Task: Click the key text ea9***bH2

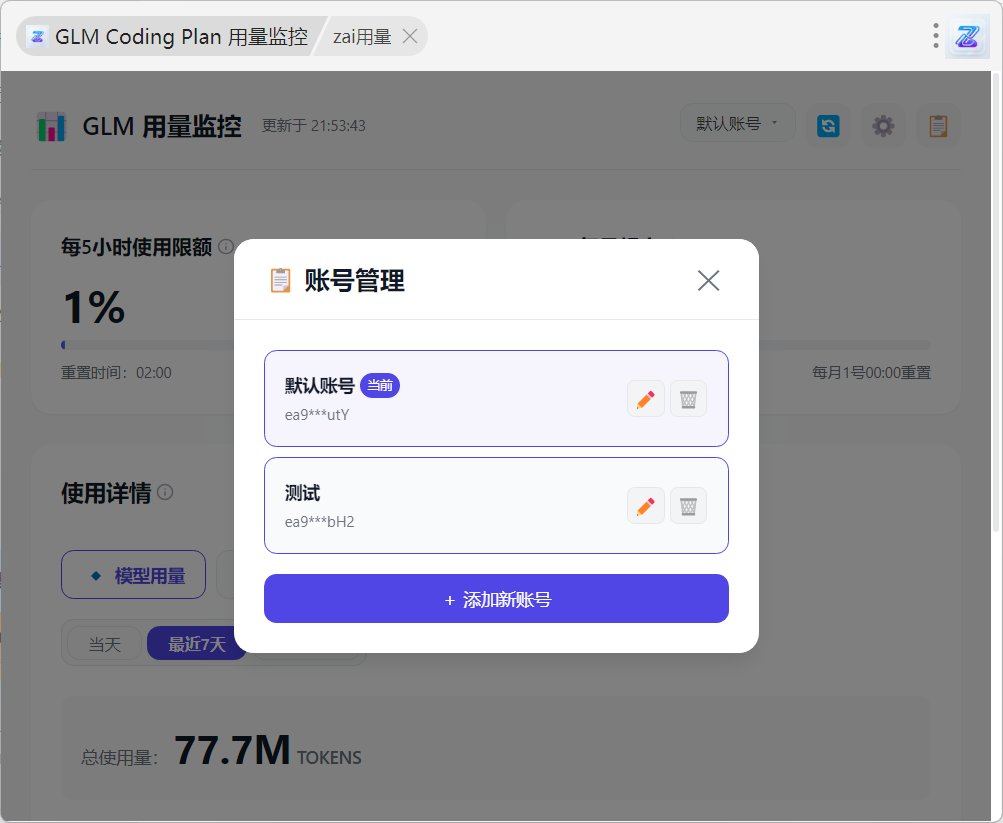Action: tap(319, 522)
